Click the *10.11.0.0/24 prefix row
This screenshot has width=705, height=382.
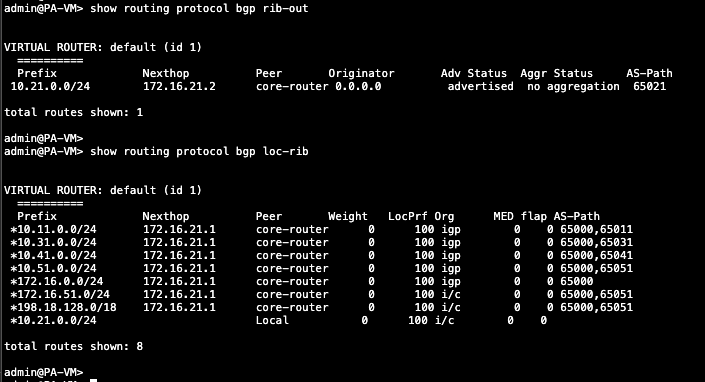[321, 229]
